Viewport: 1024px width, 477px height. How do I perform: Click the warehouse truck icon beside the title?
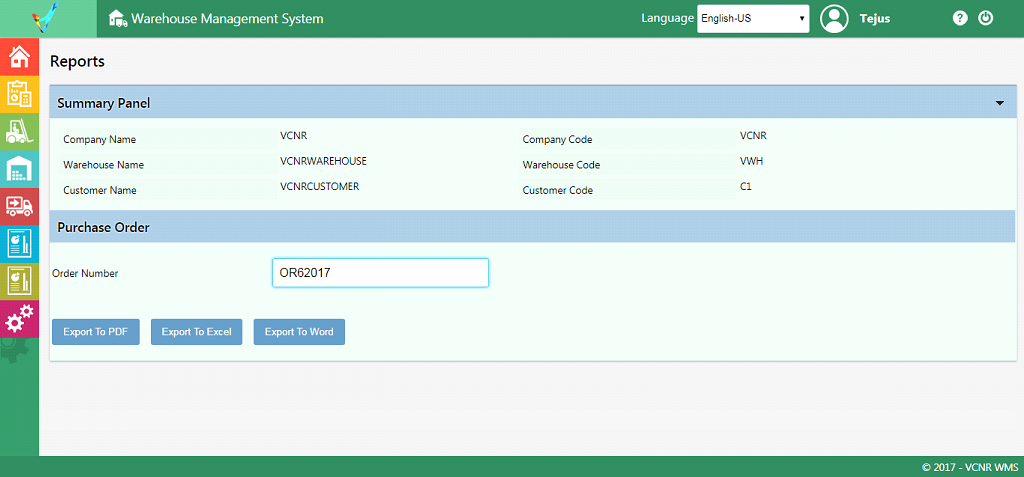(118, 18)
